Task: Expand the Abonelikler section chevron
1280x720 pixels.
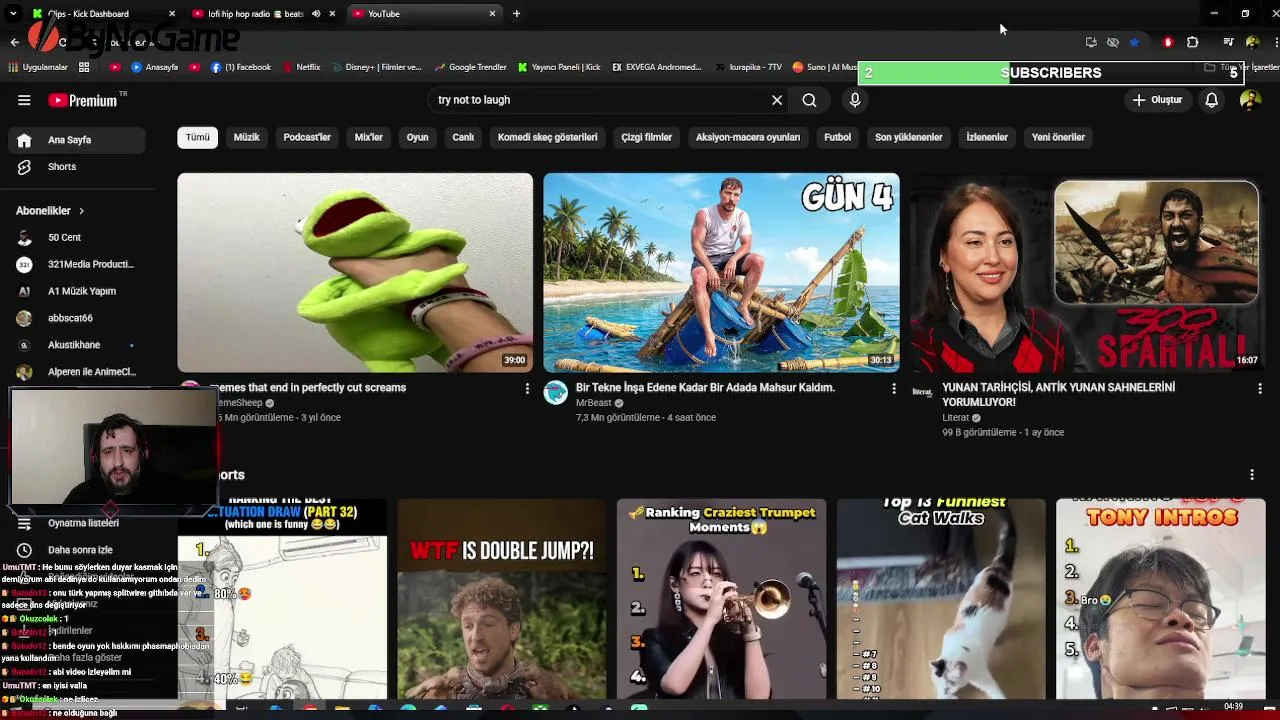Action: point(81,211)
